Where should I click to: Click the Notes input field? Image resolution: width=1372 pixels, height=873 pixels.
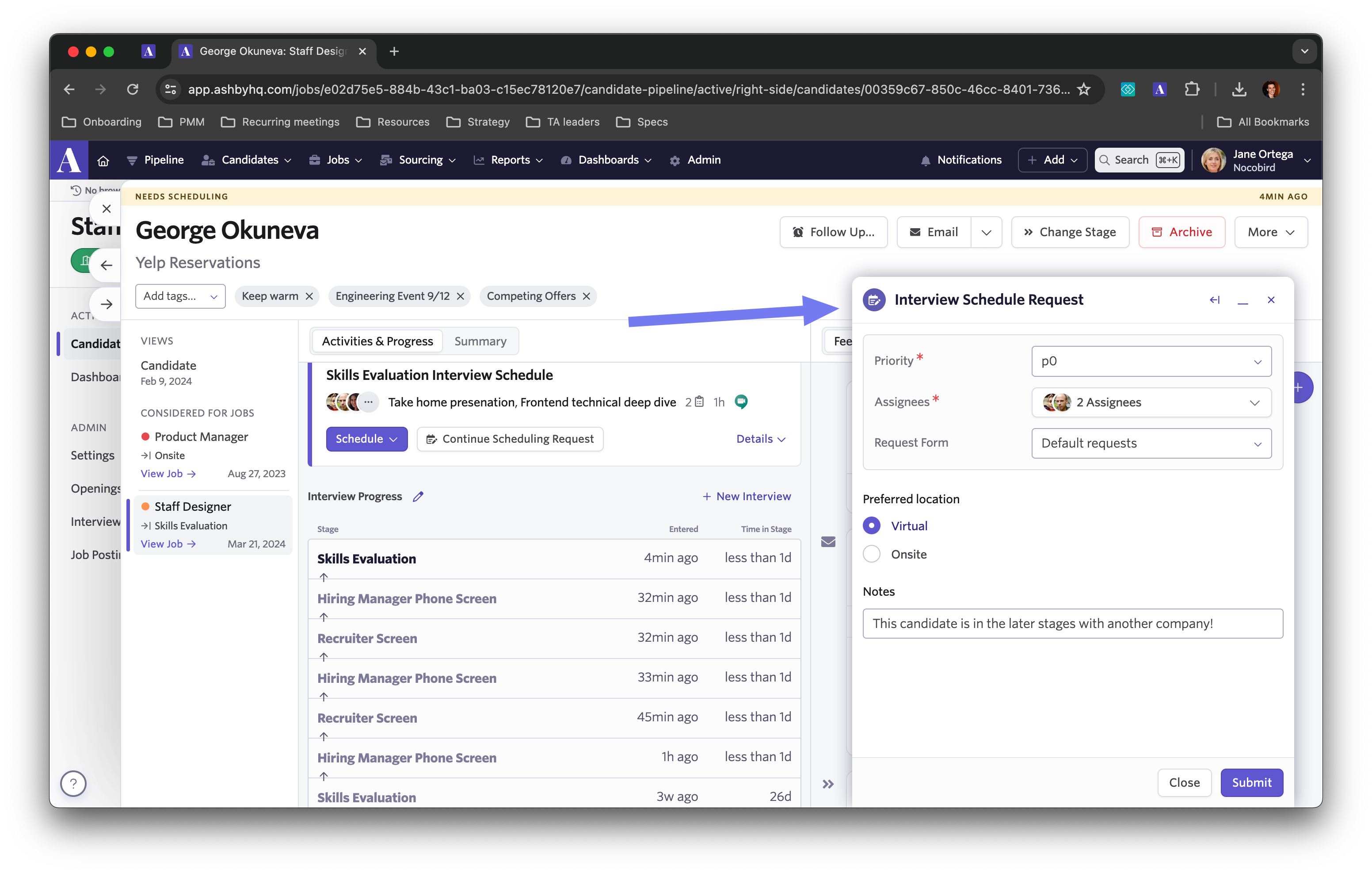pos(1071,623)
